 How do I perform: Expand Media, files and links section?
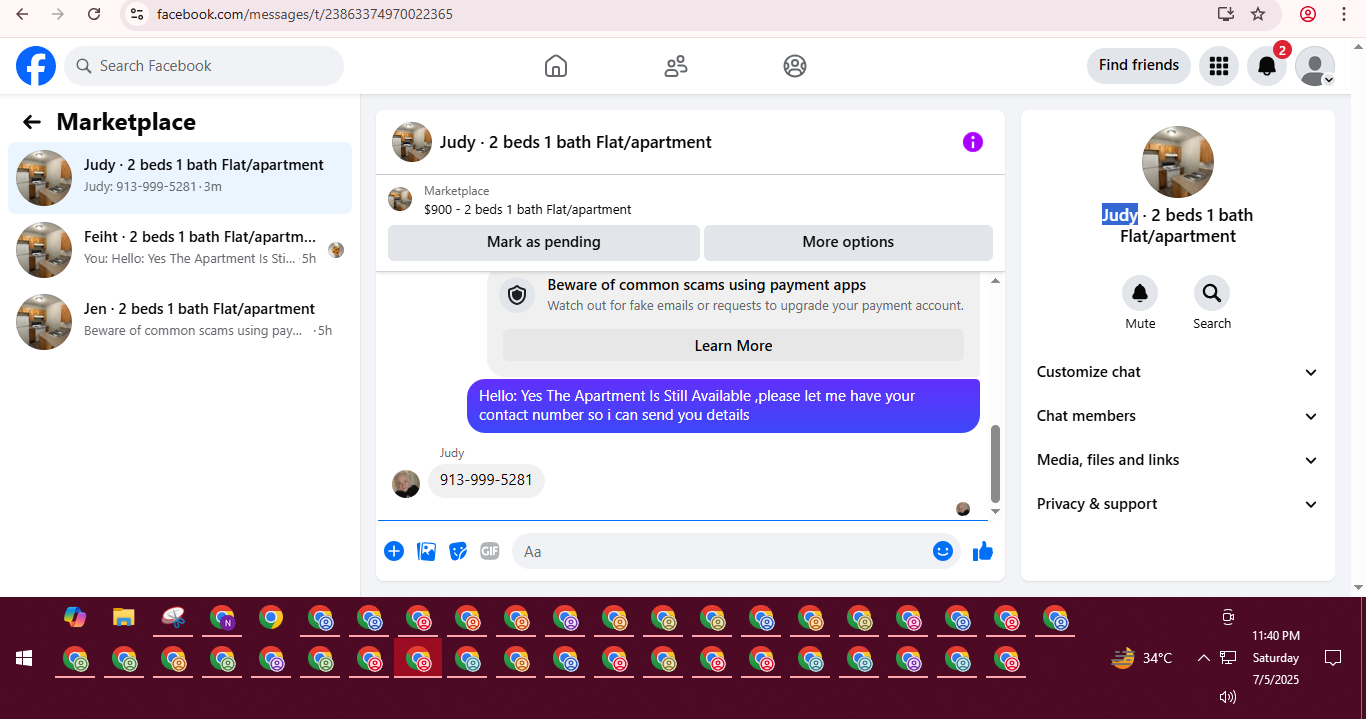1178,460
